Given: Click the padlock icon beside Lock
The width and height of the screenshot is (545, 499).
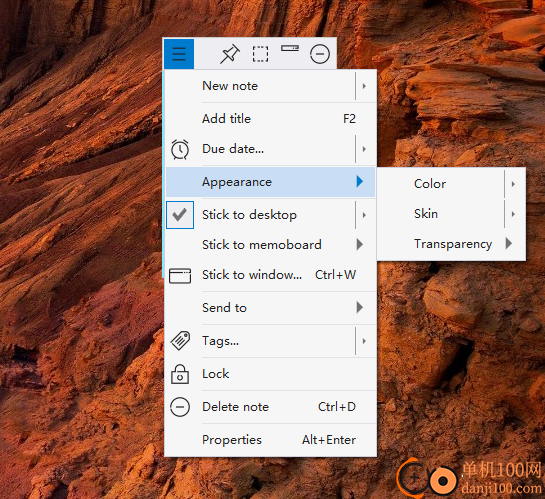Looking at the screenshot, I should tap(180, 374).
